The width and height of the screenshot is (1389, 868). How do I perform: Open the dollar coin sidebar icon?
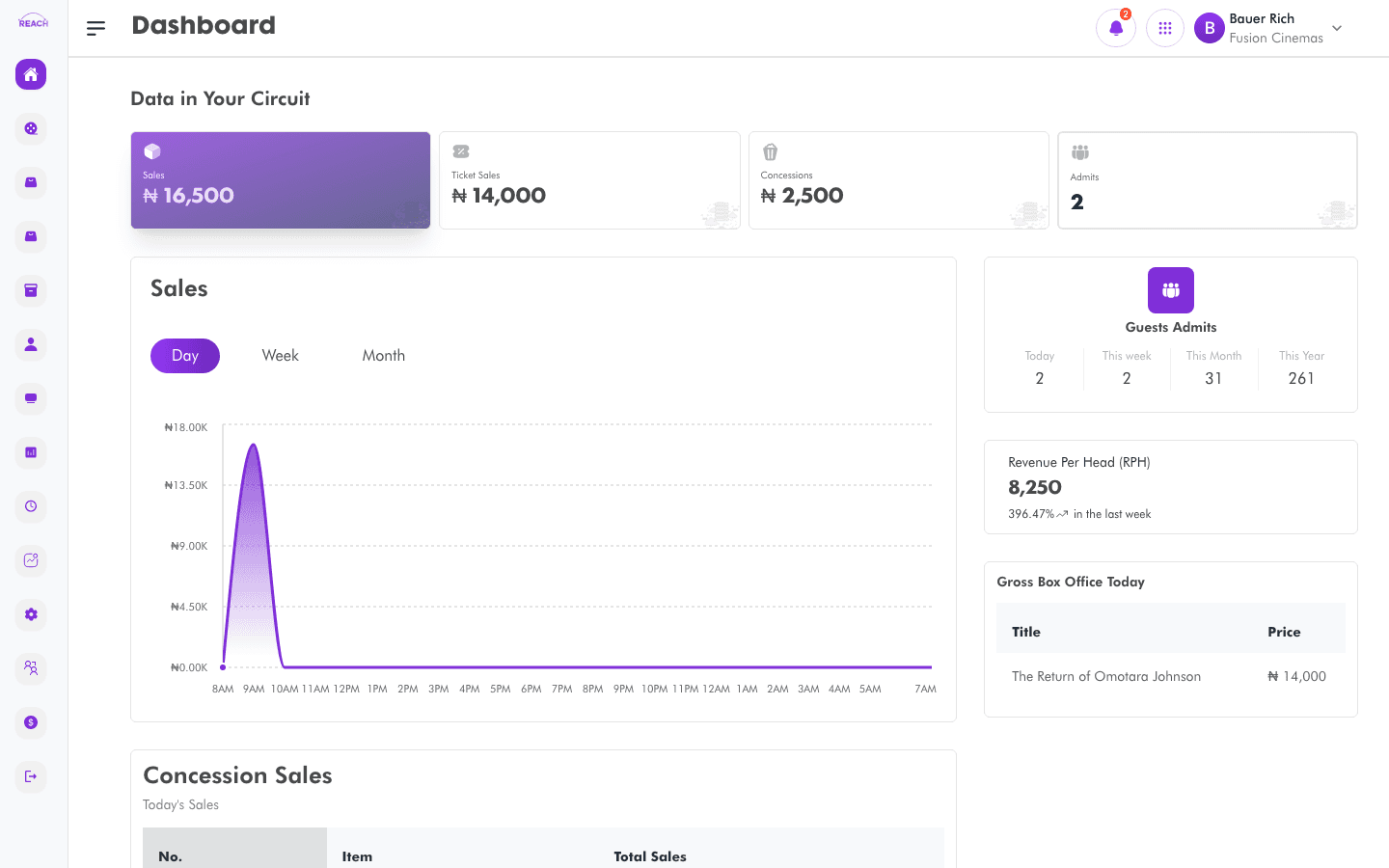pos(31,722)
